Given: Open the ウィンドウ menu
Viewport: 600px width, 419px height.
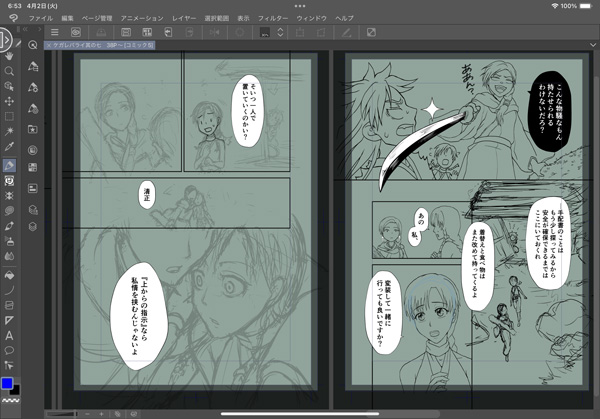Looking at the screenshot, I should coord(310,18).
